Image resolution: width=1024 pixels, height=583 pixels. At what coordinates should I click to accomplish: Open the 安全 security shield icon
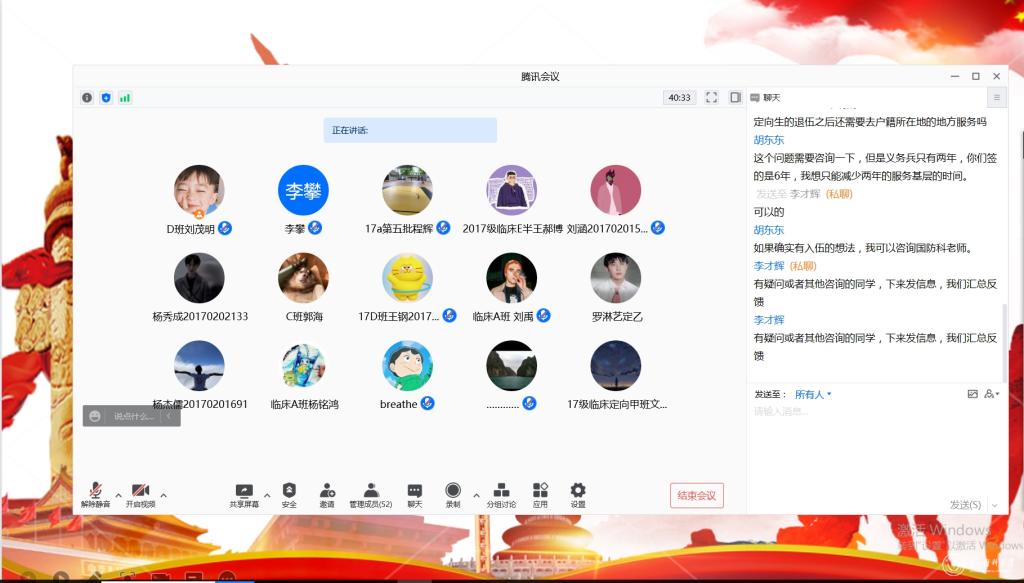tap(289, 491)
